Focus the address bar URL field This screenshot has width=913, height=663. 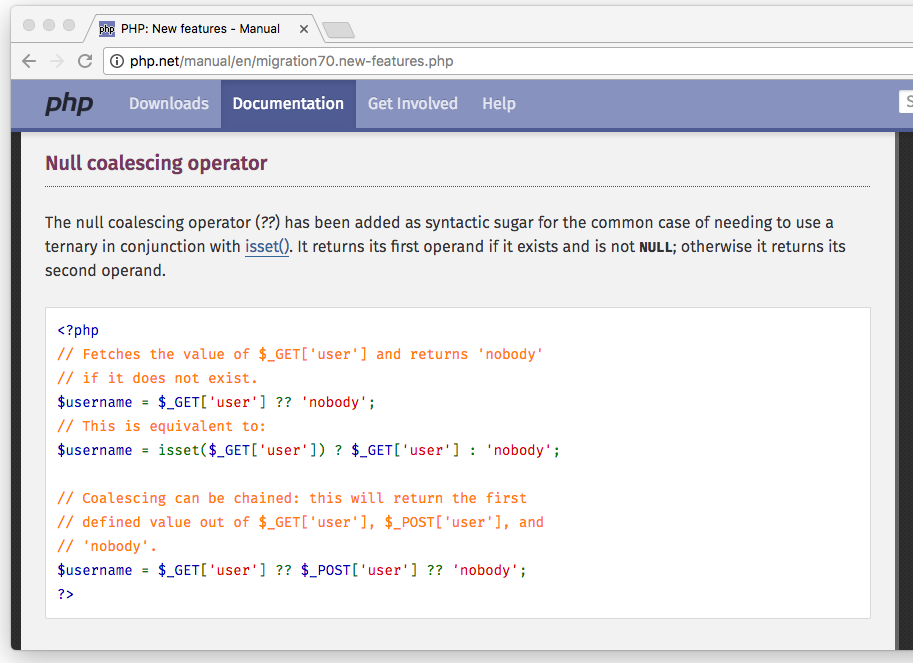[500, 61]
